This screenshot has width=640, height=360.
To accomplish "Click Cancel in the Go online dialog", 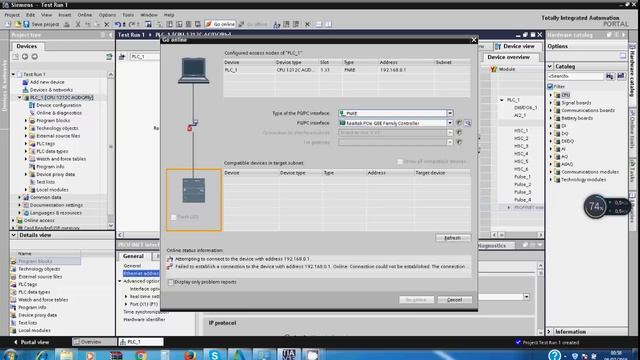I will tap(454, 300).
